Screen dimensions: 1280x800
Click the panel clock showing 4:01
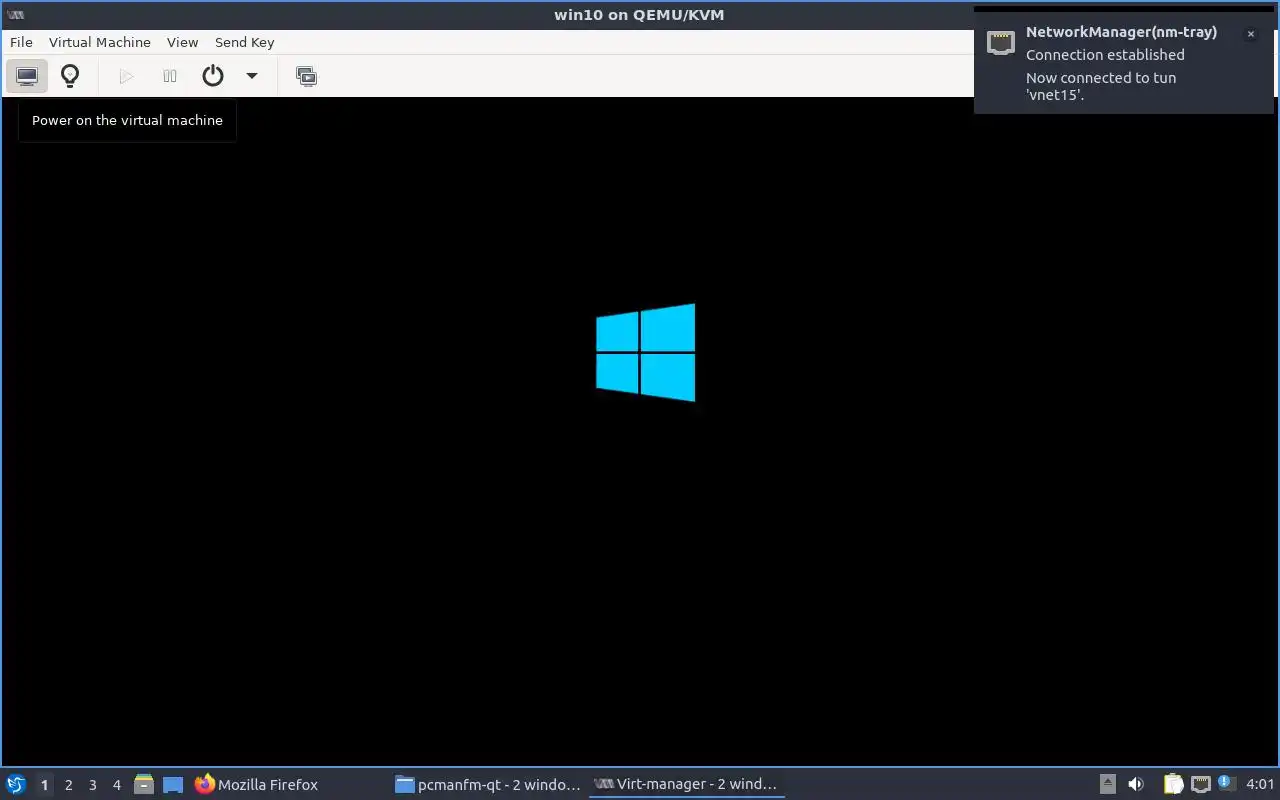click(x=1260, y=784)
